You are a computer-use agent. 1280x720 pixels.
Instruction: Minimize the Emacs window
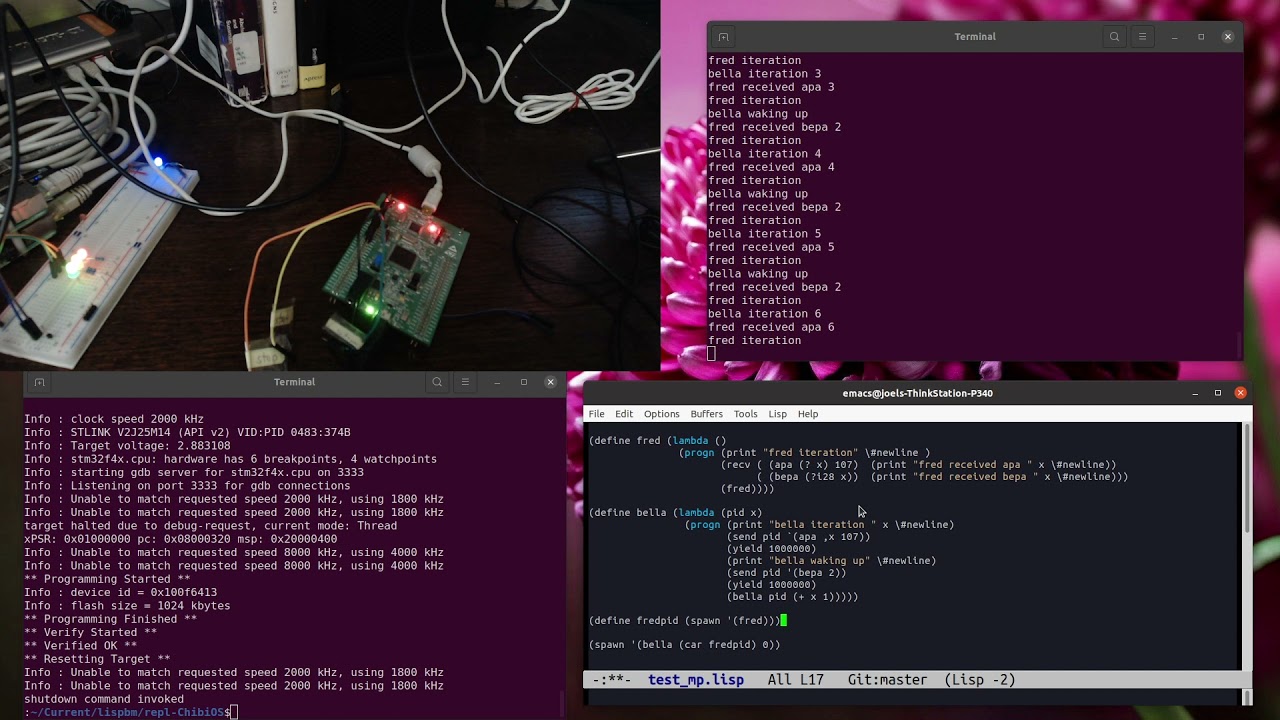1195,393
